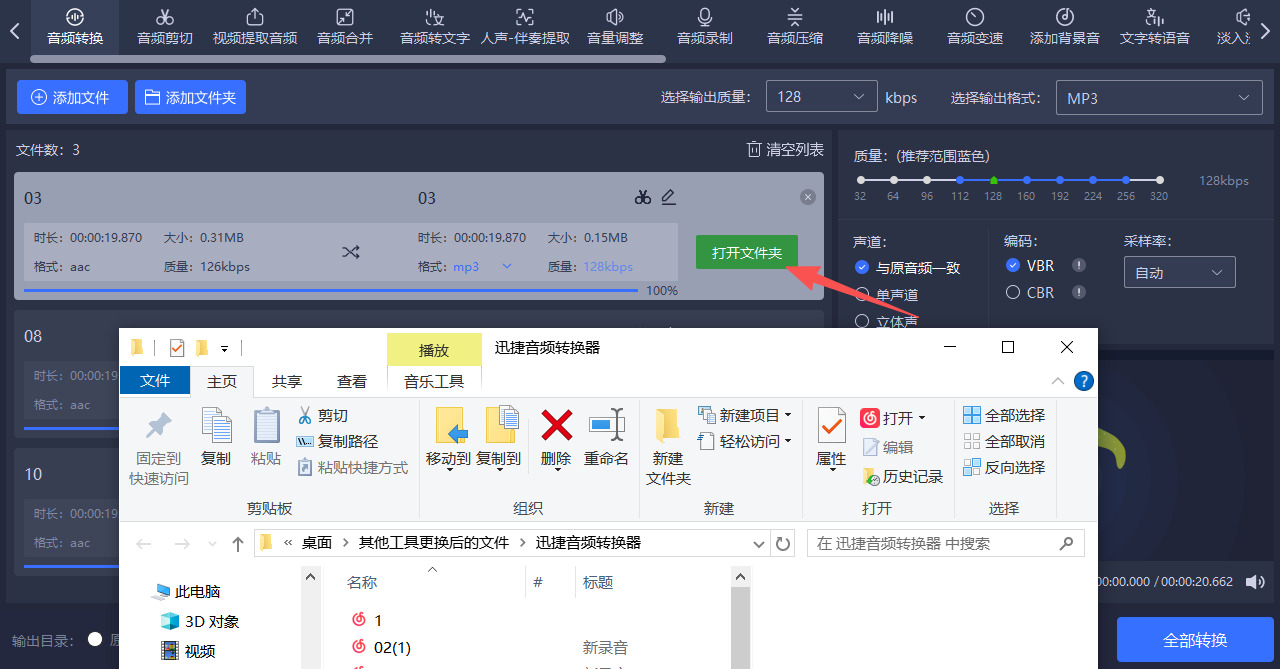
Task: Expand the 复制到 dropdown in Explorer
Action: point(498,470)
